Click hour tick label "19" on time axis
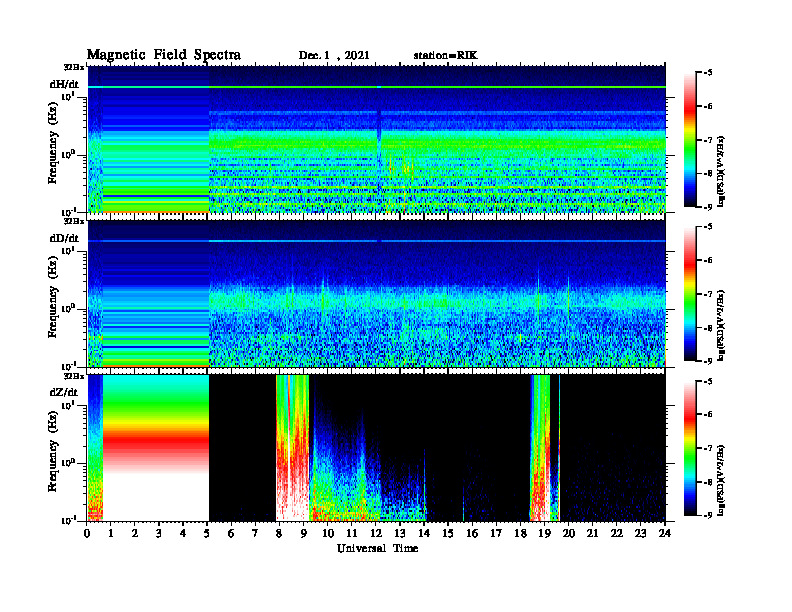 (544, 534)
